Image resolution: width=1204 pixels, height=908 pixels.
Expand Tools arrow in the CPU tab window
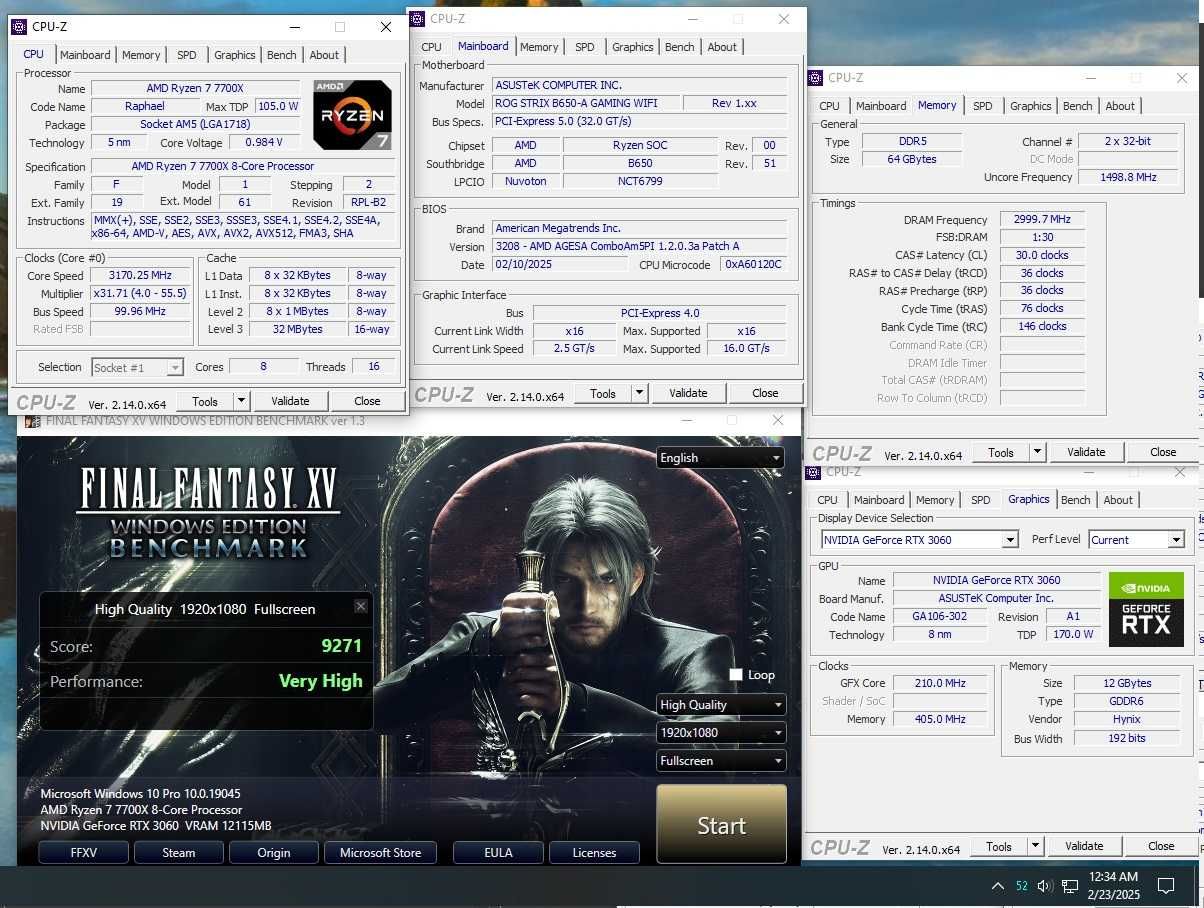241,401
